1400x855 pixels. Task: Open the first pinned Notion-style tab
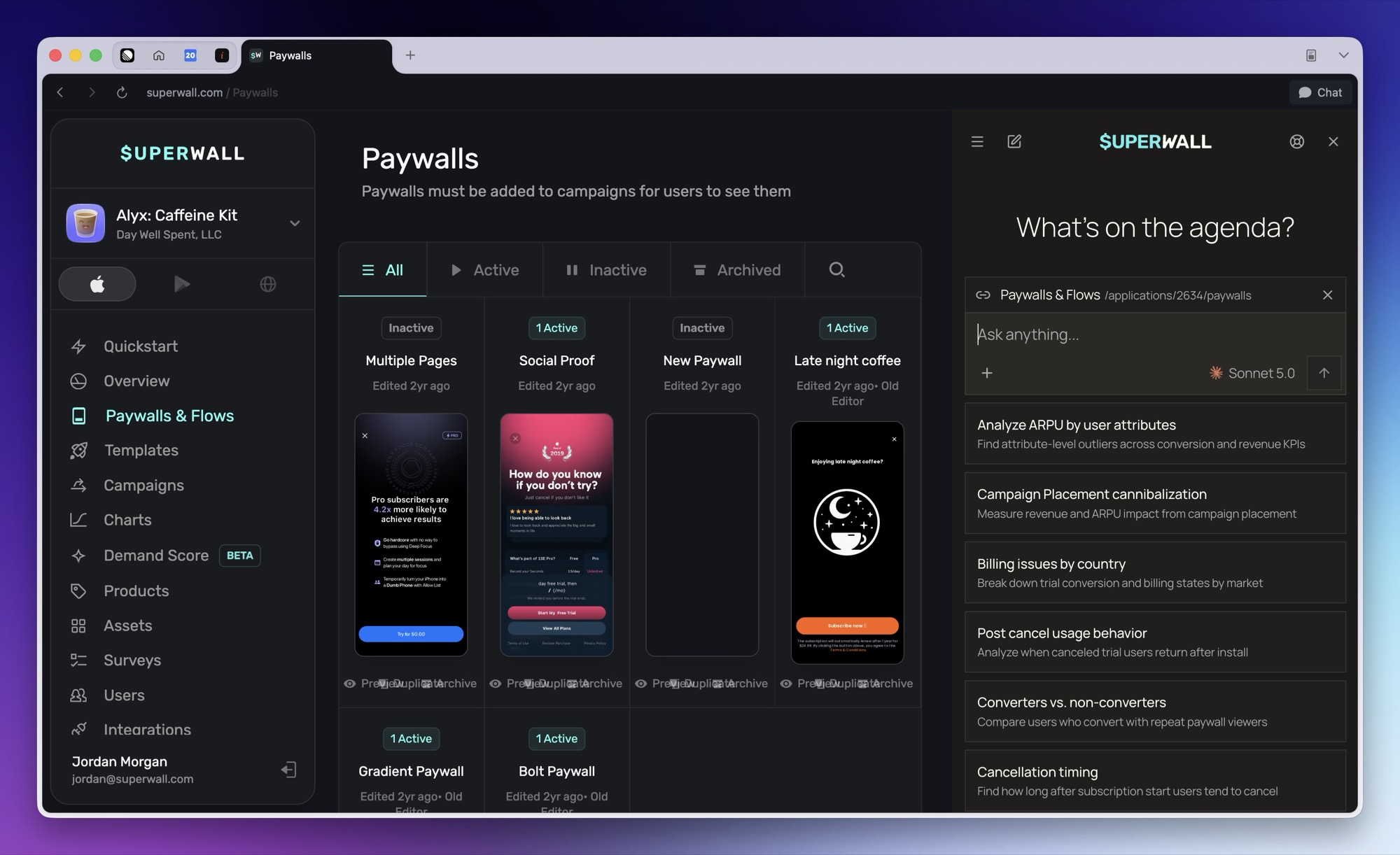(x=127, y=55)
